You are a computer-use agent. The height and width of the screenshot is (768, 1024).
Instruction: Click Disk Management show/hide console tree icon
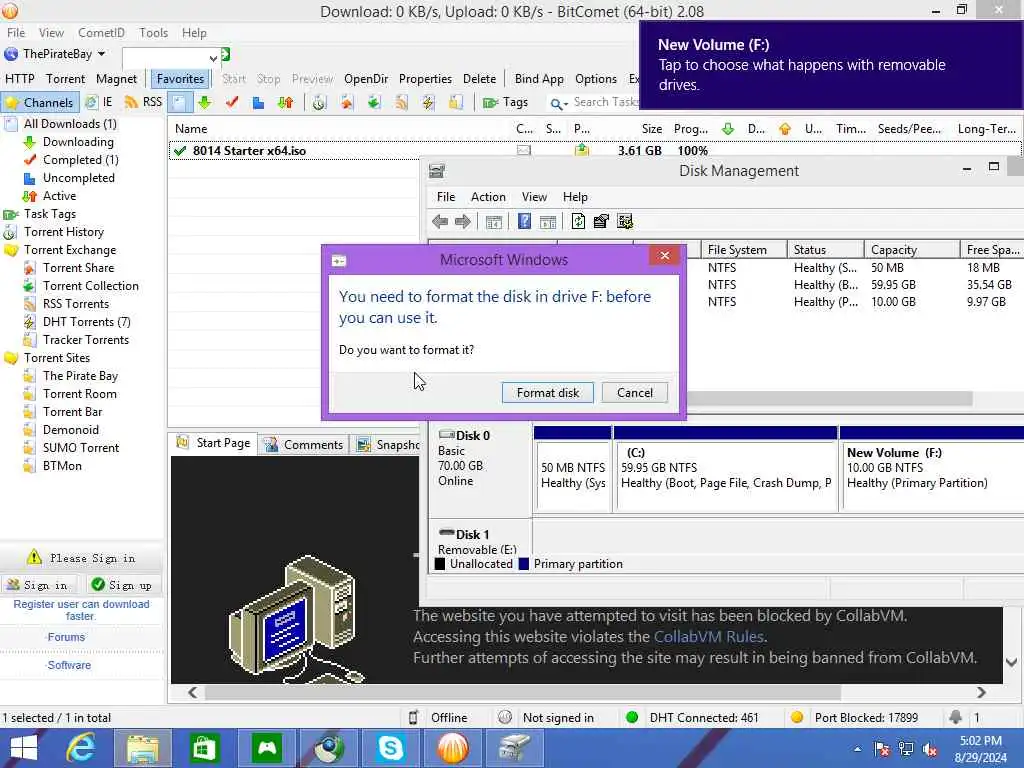494,222
